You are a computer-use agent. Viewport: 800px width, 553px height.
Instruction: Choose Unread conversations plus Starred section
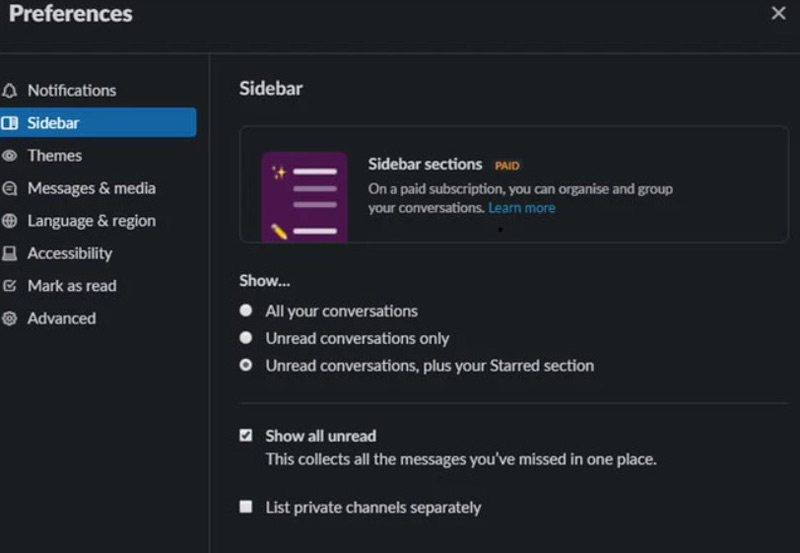tap(246, 366)
